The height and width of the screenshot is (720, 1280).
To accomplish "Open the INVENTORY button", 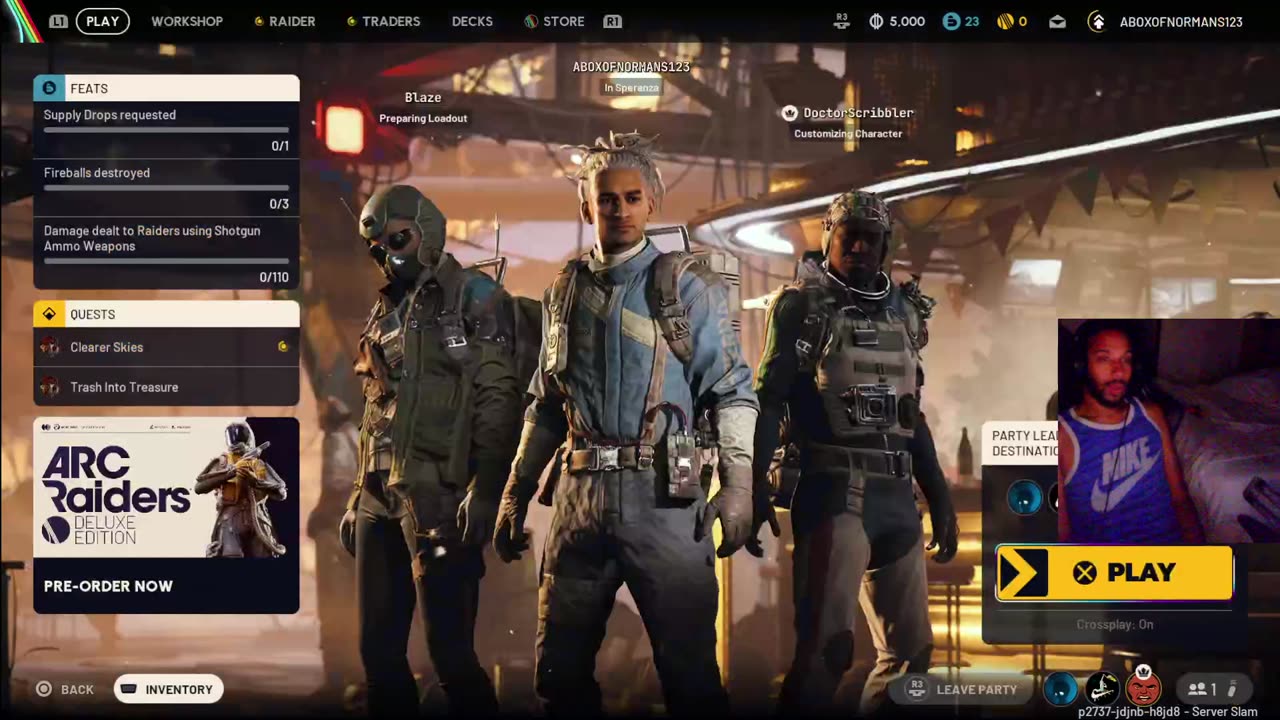I will pos(168,689).
